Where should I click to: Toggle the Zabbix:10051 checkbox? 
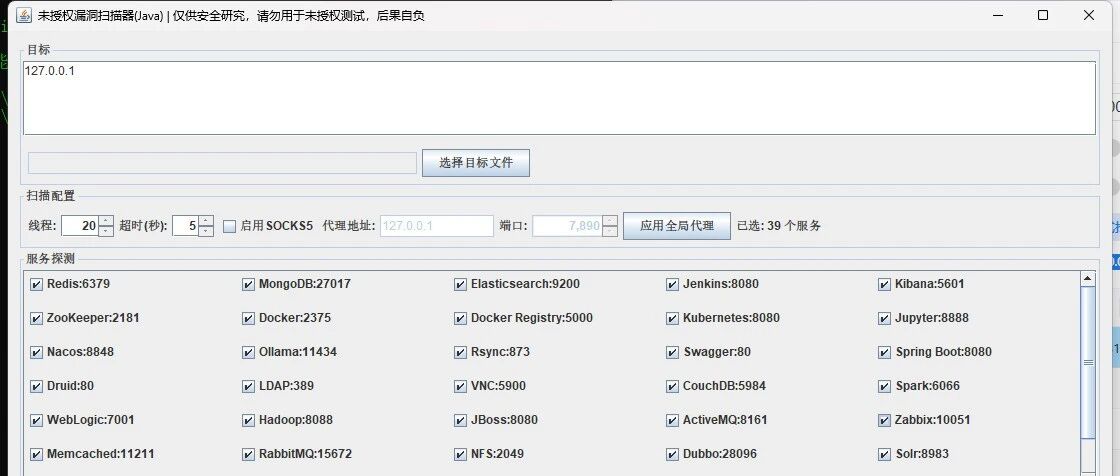point(884,420)
